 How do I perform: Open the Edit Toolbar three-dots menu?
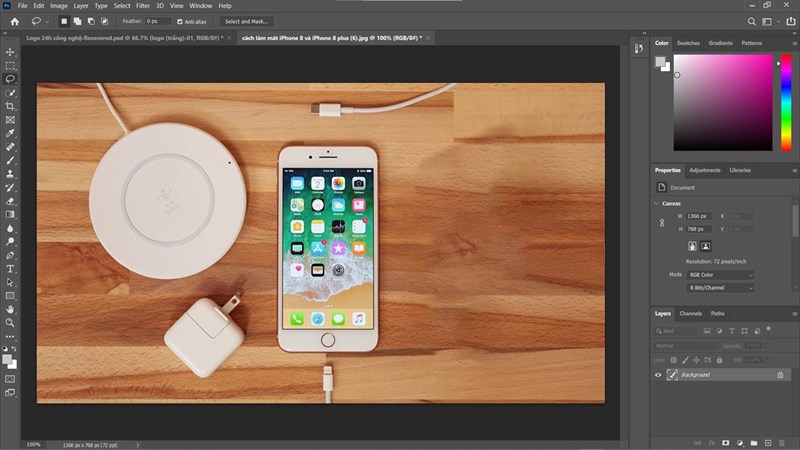[10, 336]
